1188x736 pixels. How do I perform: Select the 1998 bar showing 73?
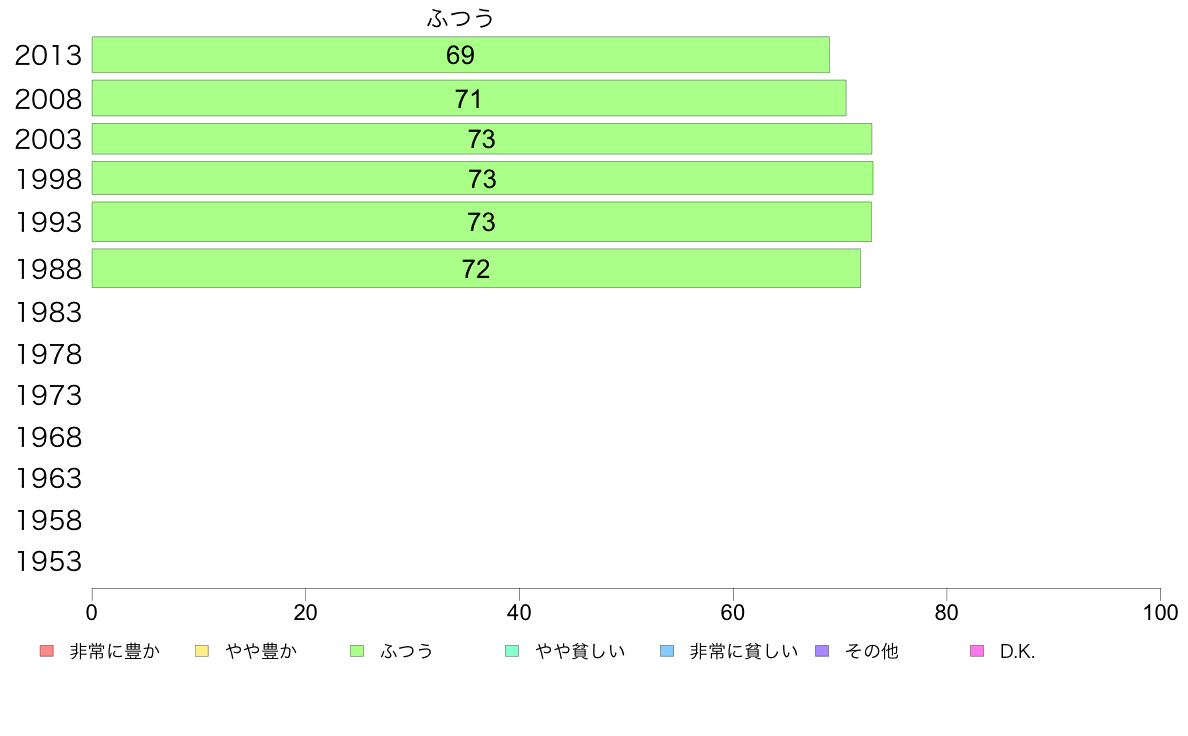(x=482, y=178)
